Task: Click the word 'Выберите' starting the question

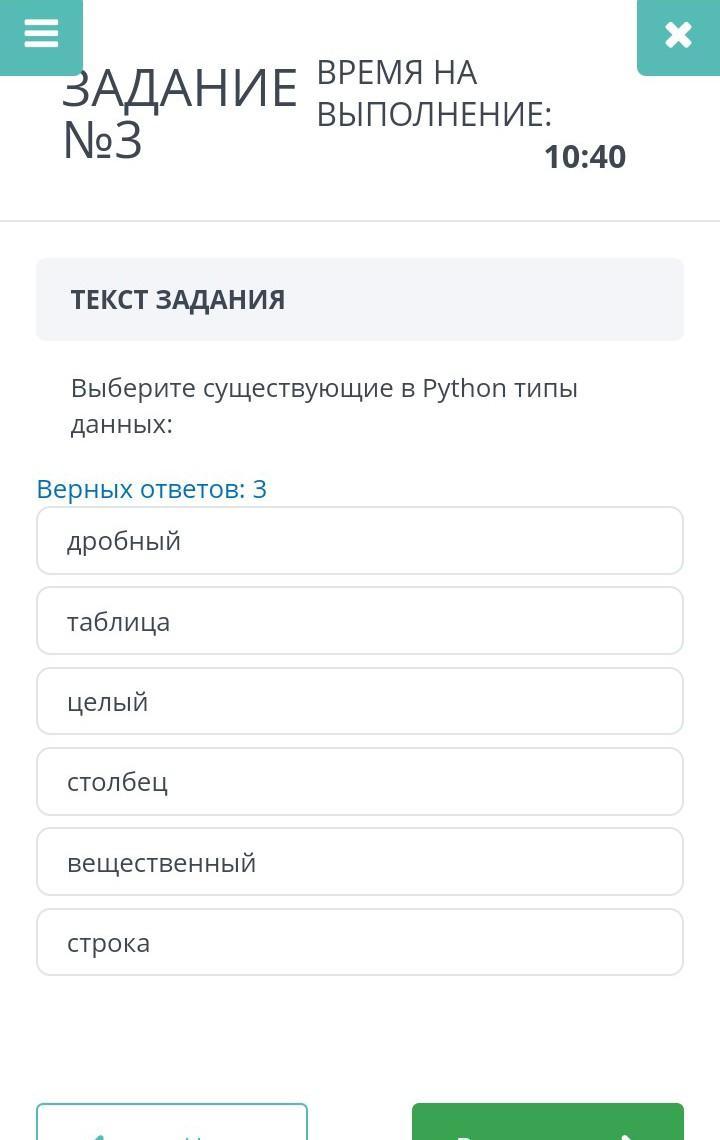Action: click(x=133, y=388)
